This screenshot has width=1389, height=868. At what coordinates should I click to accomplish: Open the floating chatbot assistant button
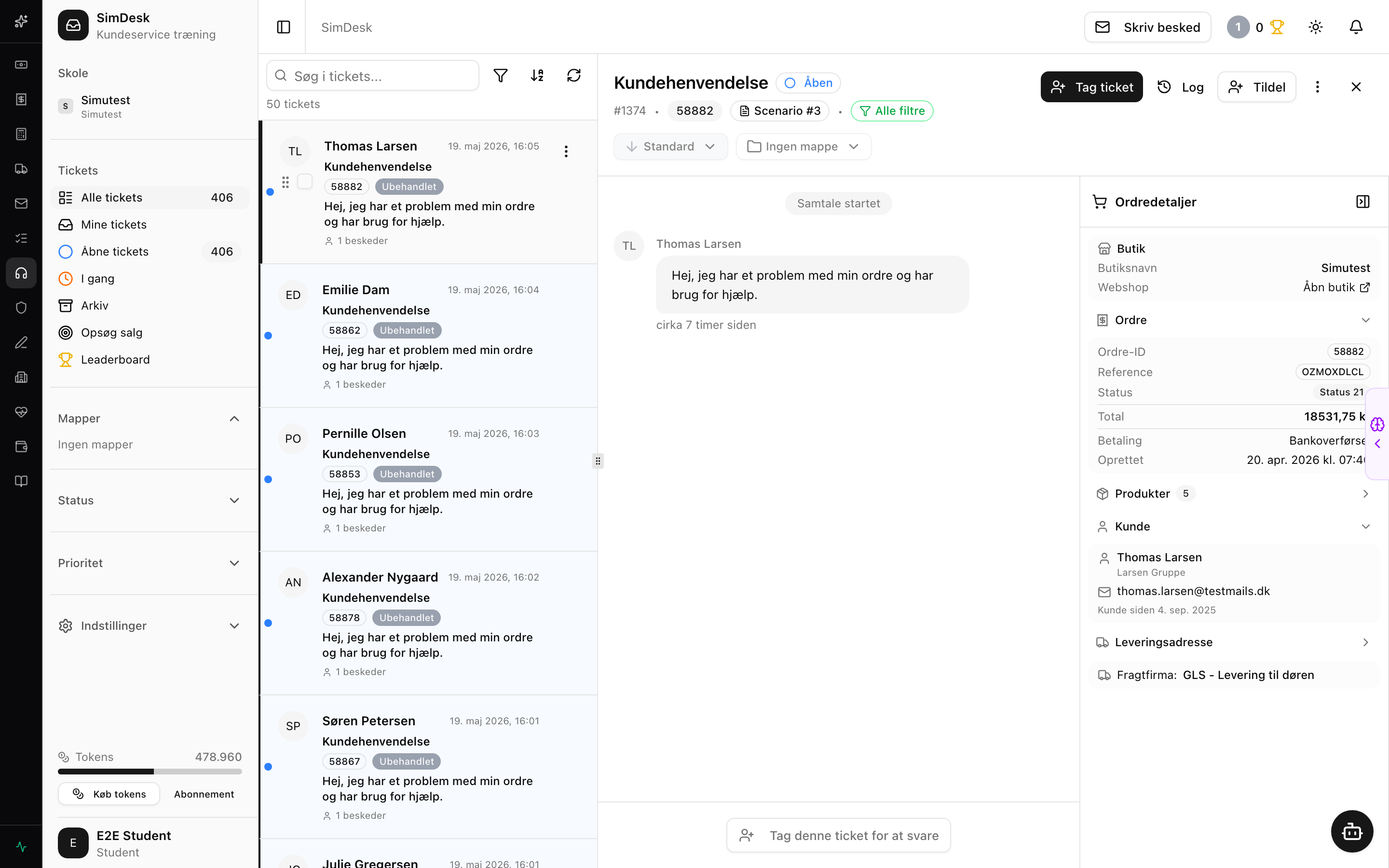pos(1352,831)
